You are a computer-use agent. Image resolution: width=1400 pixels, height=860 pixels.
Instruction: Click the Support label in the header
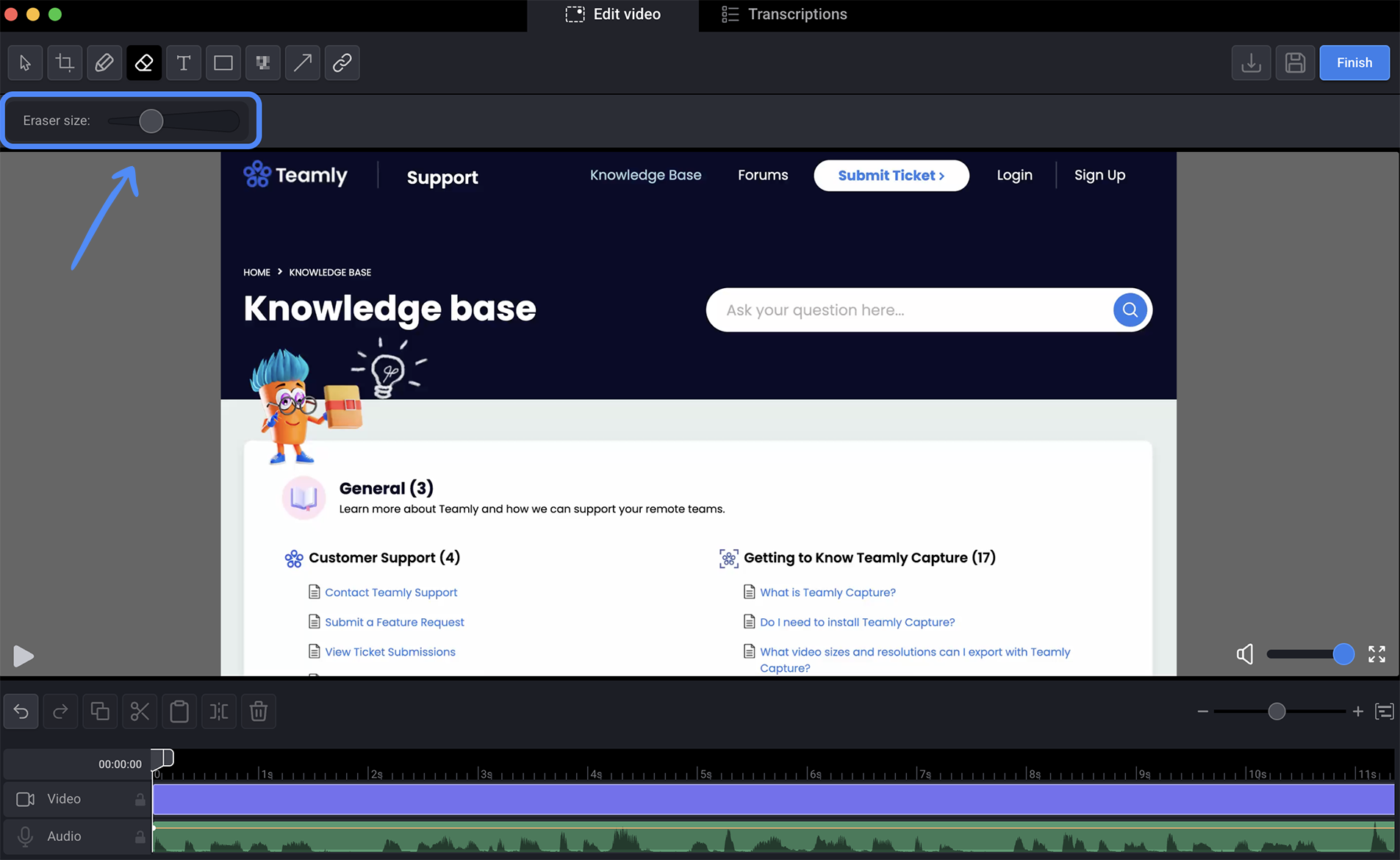click(x=442, y=177)
